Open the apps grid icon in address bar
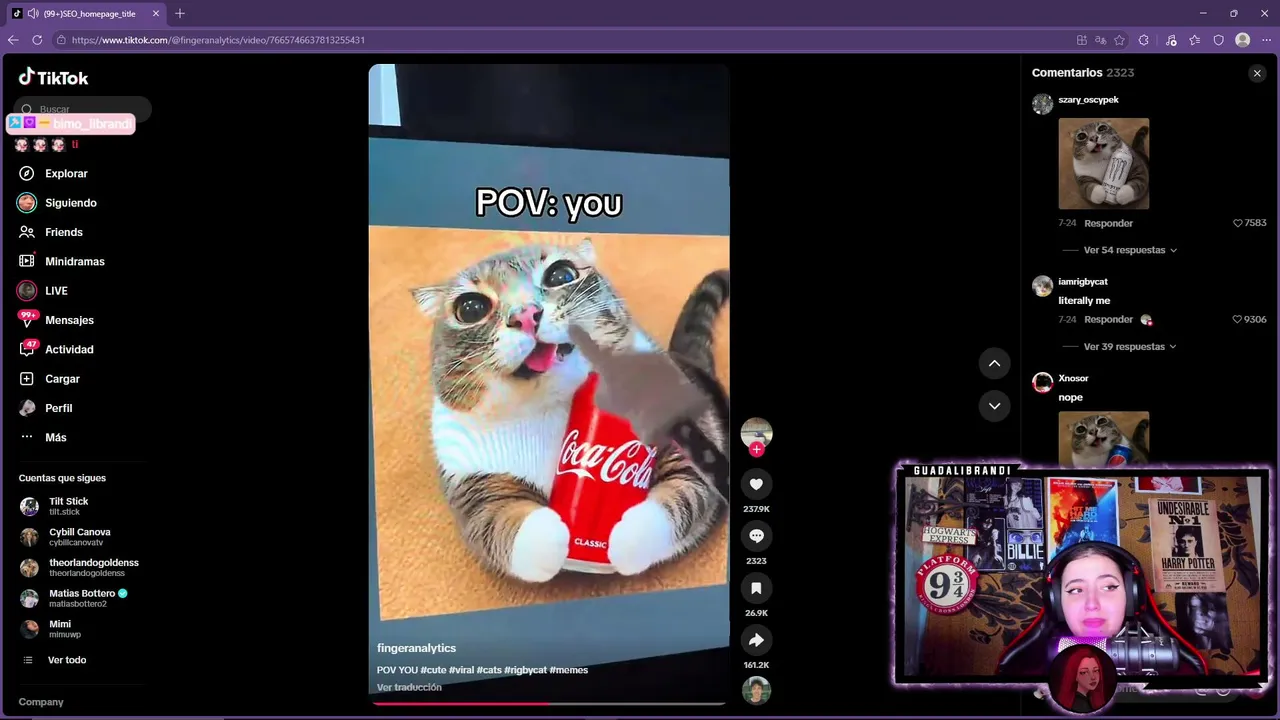This screenshot has height=720, width=1280. 1082,40
